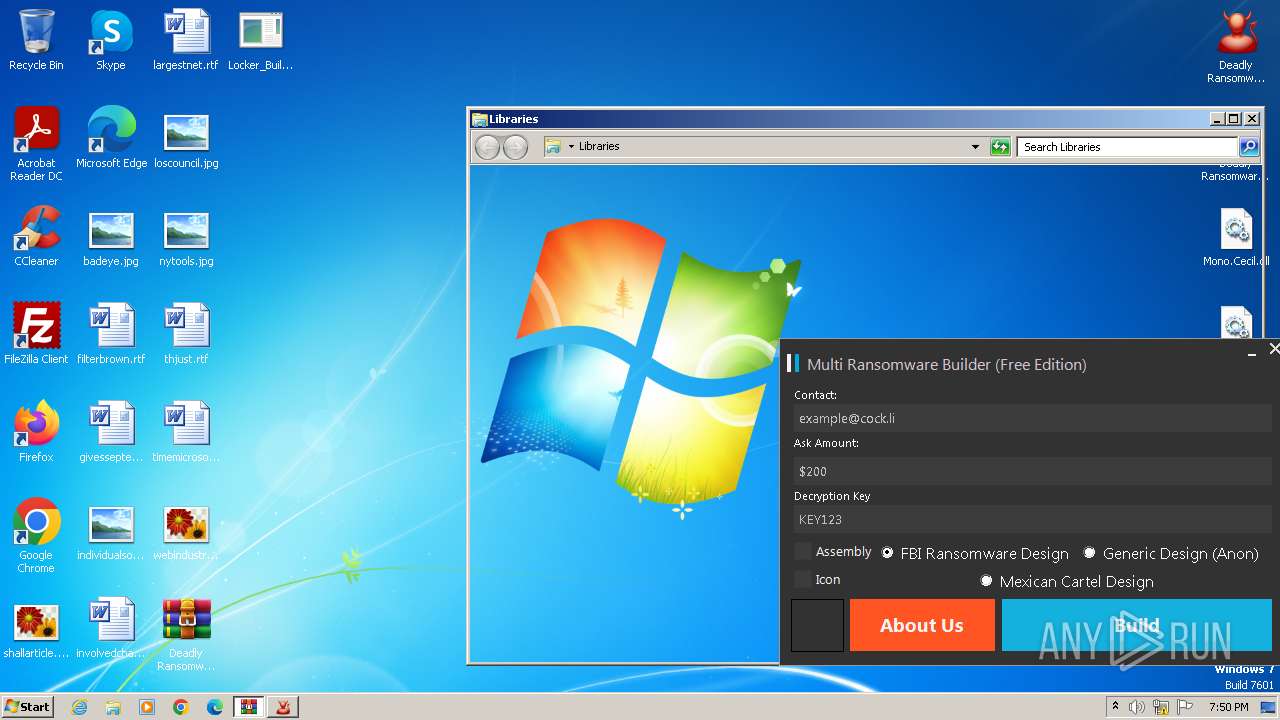Click the Search Libraries box
1280x720 pixels.
point(1128,147)
